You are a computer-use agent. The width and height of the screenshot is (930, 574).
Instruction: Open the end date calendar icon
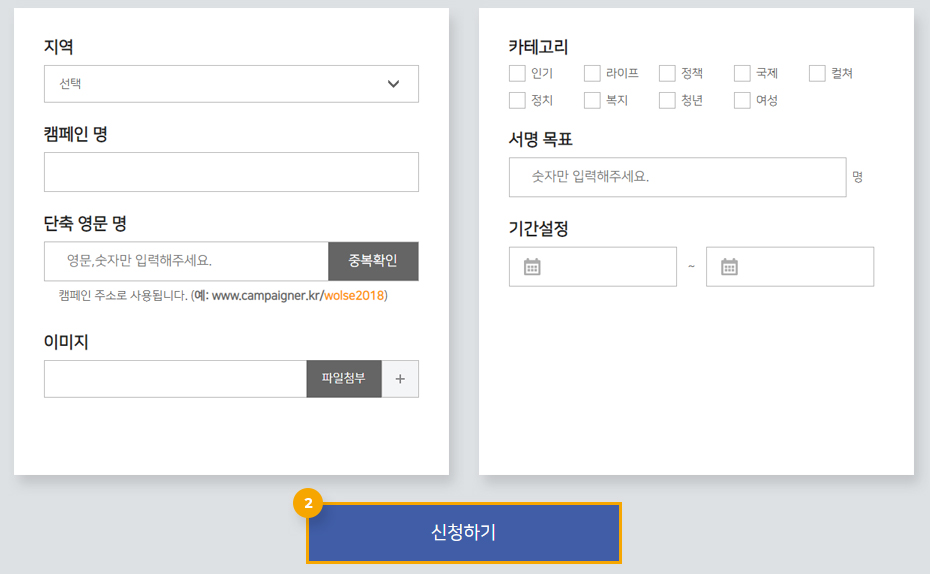tap(729, 267)
